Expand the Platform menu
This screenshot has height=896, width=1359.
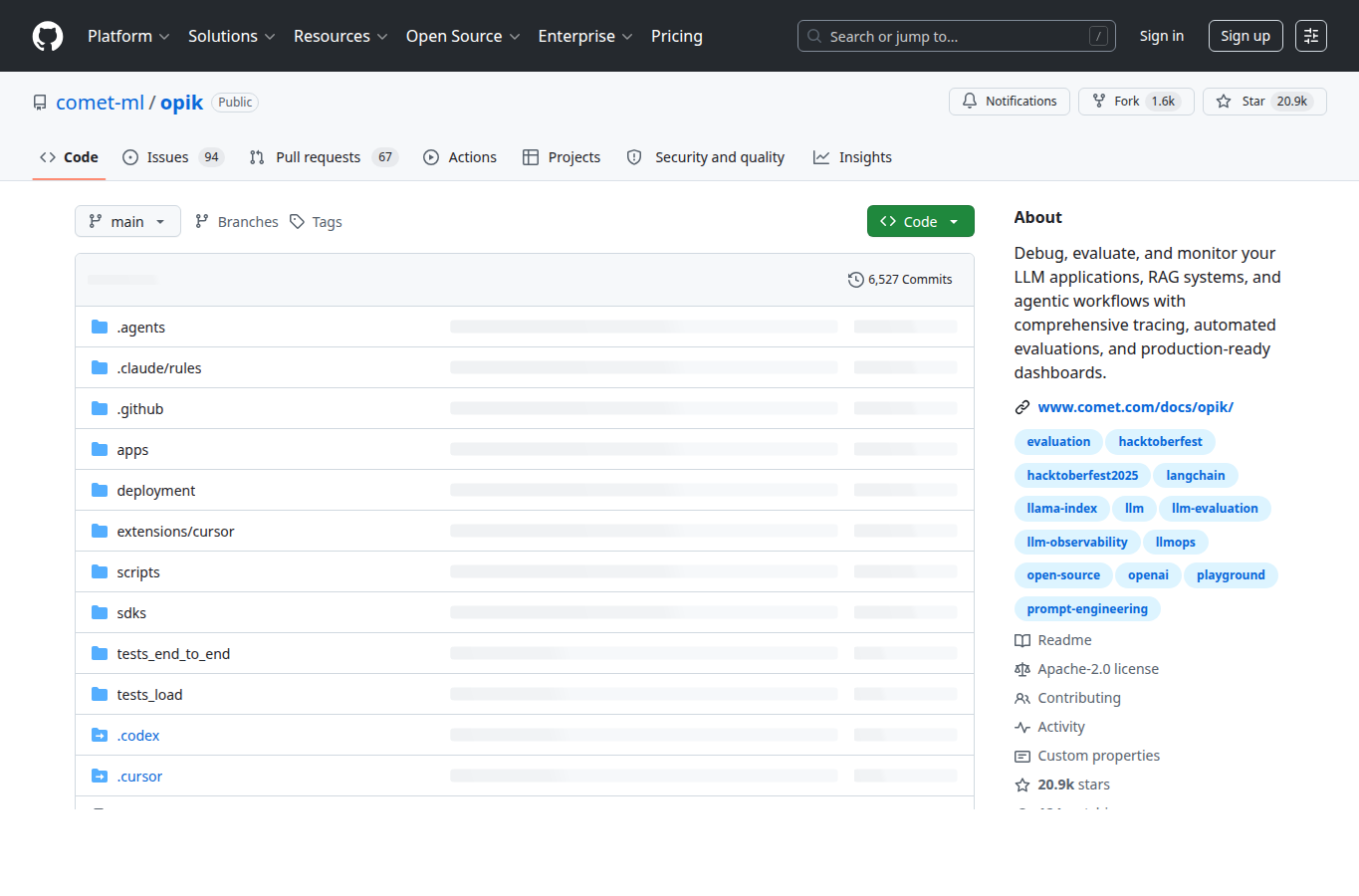pyautogui.click(x=128, y=36)
